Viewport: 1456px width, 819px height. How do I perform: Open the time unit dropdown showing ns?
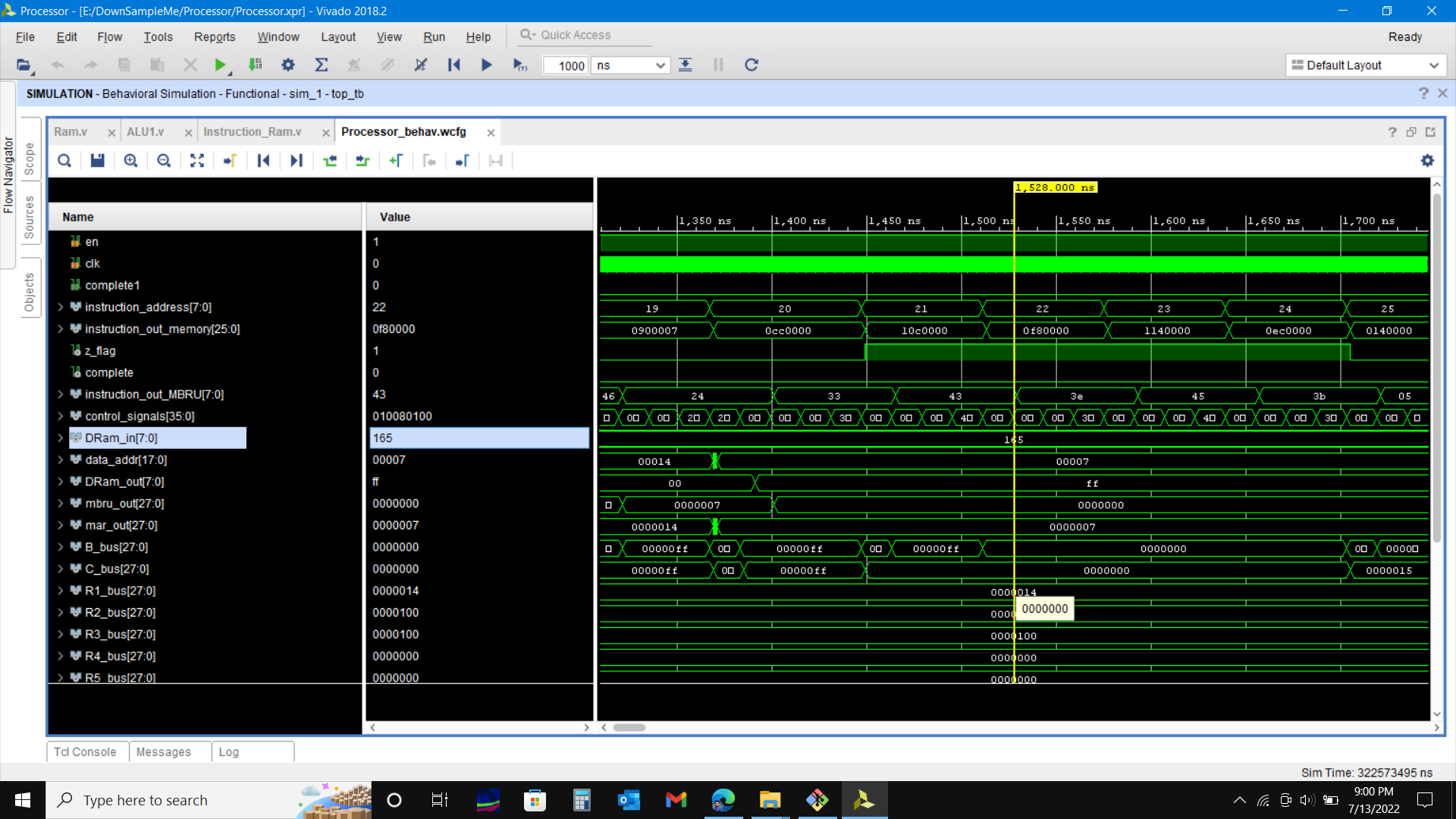click(630, 65)
